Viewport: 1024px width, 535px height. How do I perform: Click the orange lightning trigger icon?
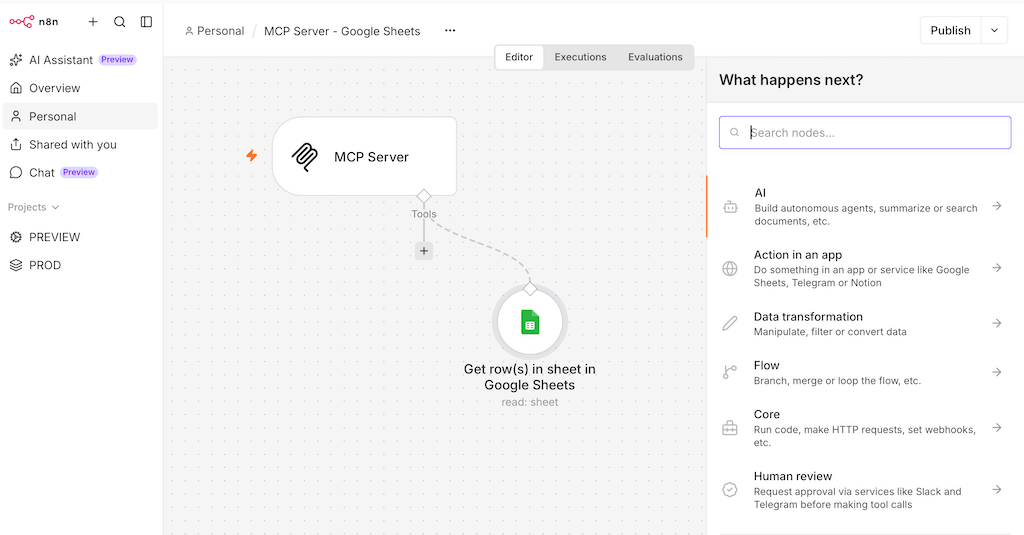click(x=251, y=155)
